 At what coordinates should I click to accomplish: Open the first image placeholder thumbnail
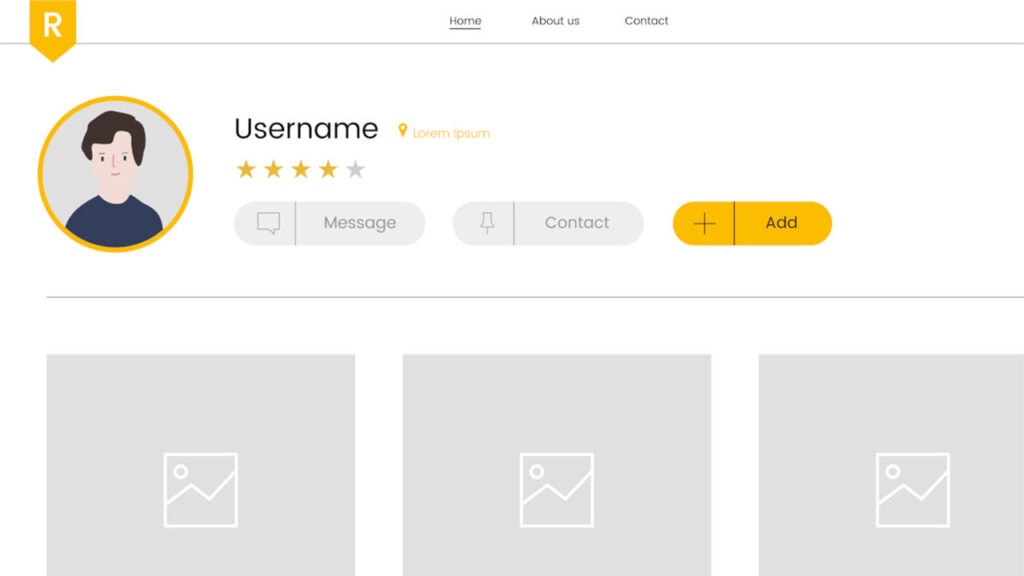[x=200, y=465]
